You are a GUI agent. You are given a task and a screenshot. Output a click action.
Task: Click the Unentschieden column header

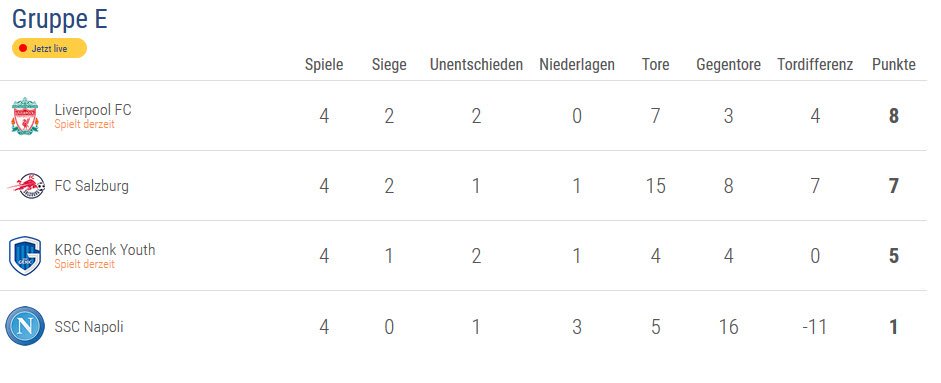(476, 65)
